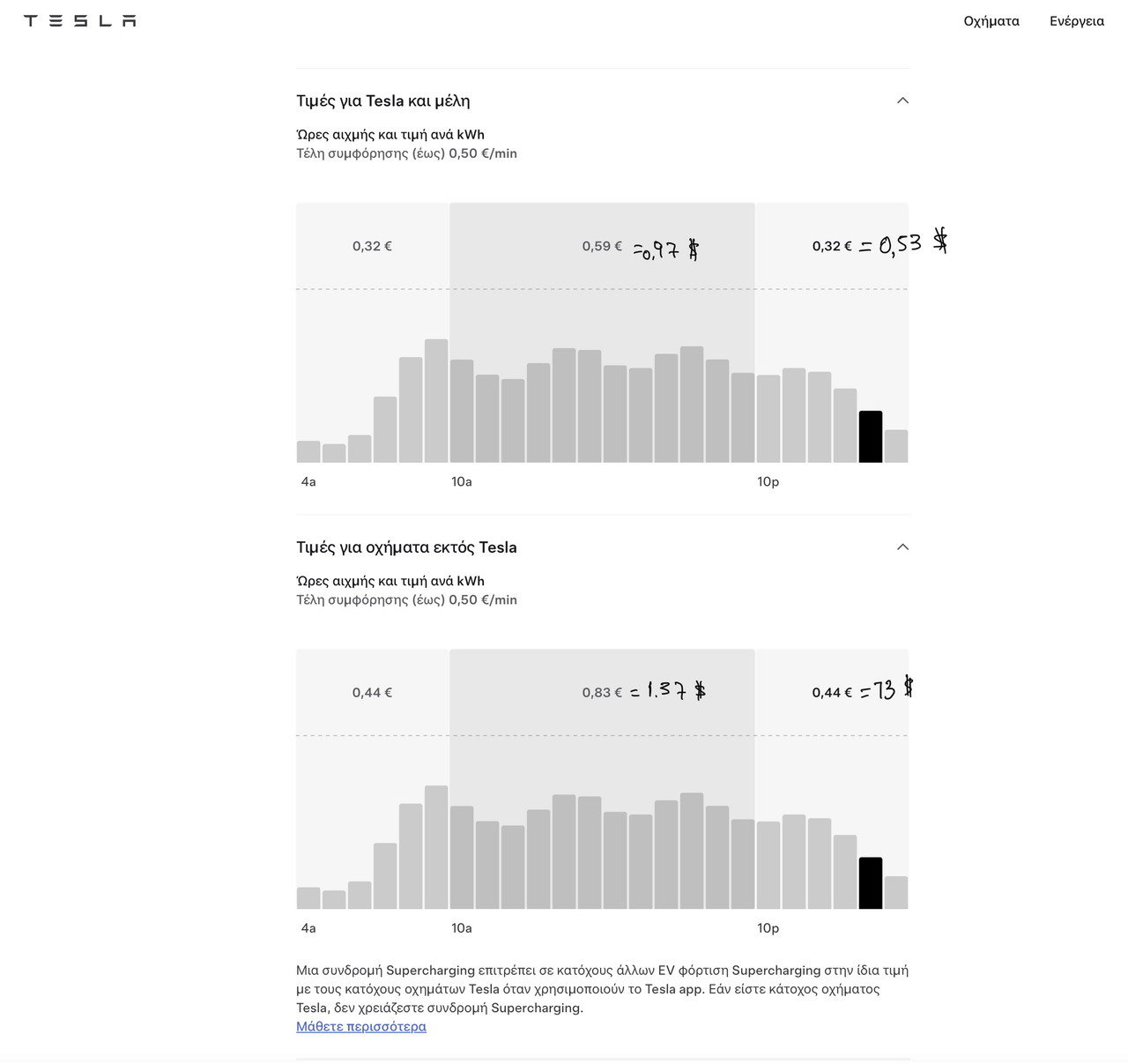Click the Tesla logo
The height and width of the screenshot is (1064, 1128).
79,20
